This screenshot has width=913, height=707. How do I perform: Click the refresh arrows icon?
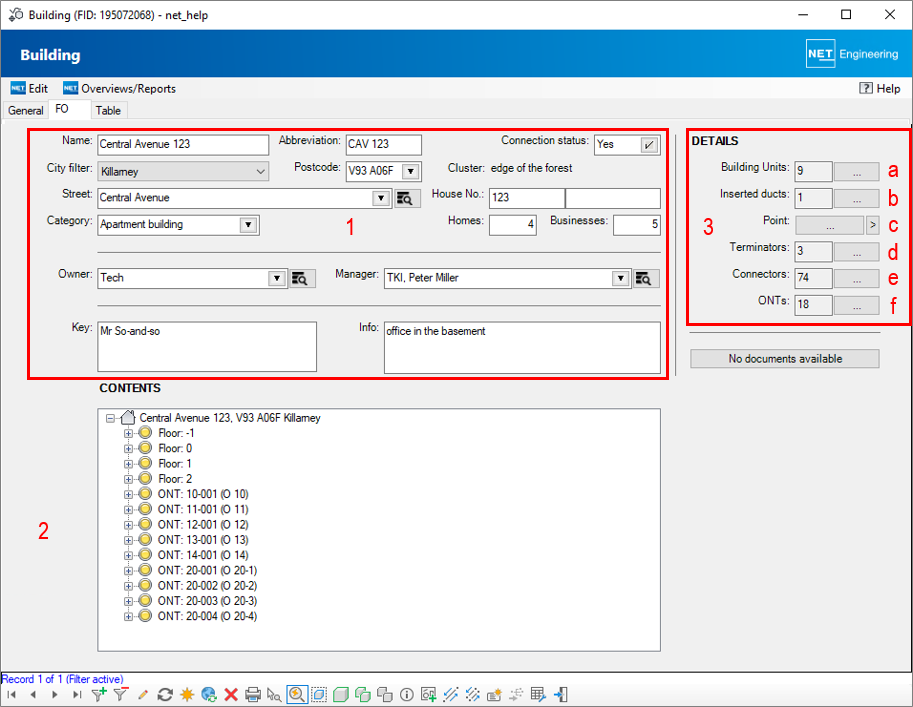click(x=165, y=694)
